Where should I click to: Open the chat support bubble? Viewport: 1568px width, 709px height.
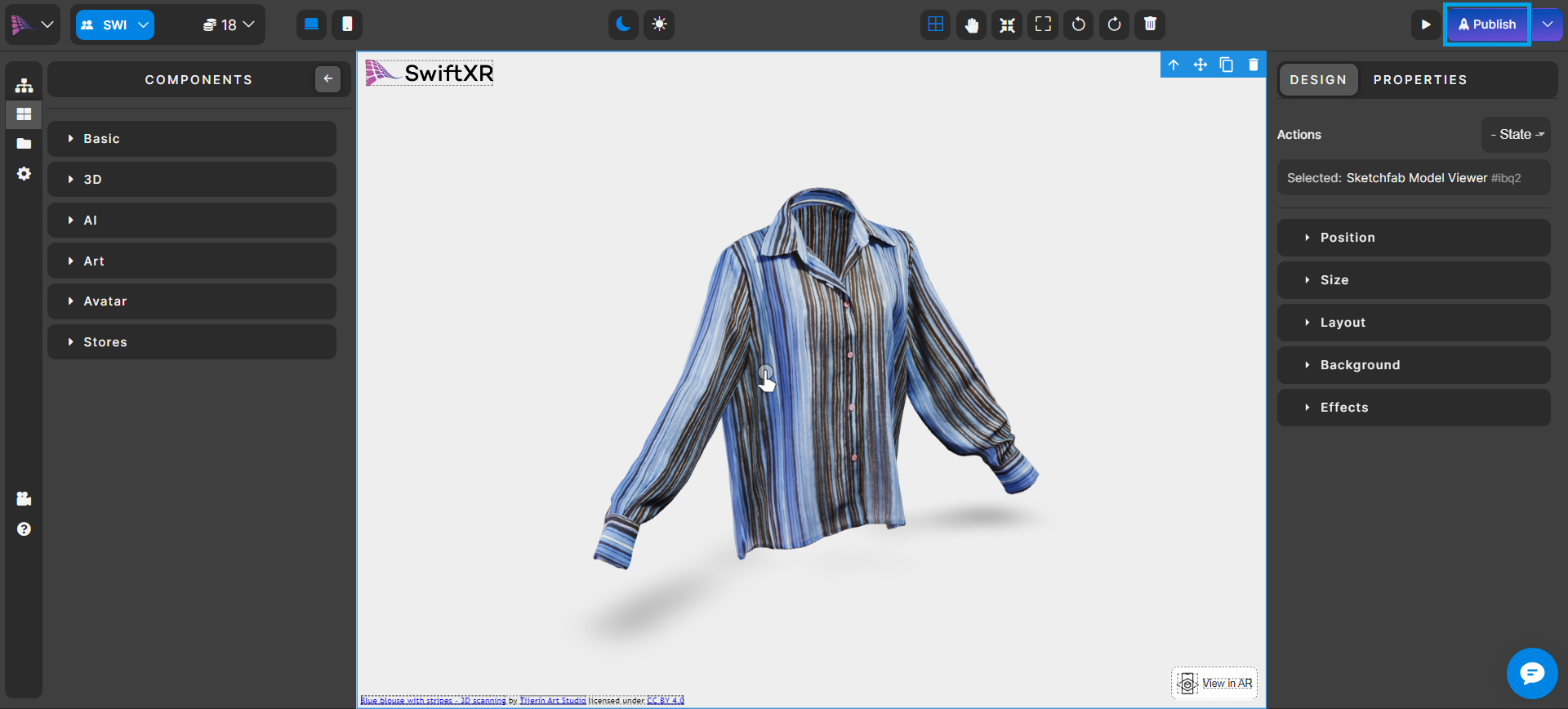click(1532, 673)
